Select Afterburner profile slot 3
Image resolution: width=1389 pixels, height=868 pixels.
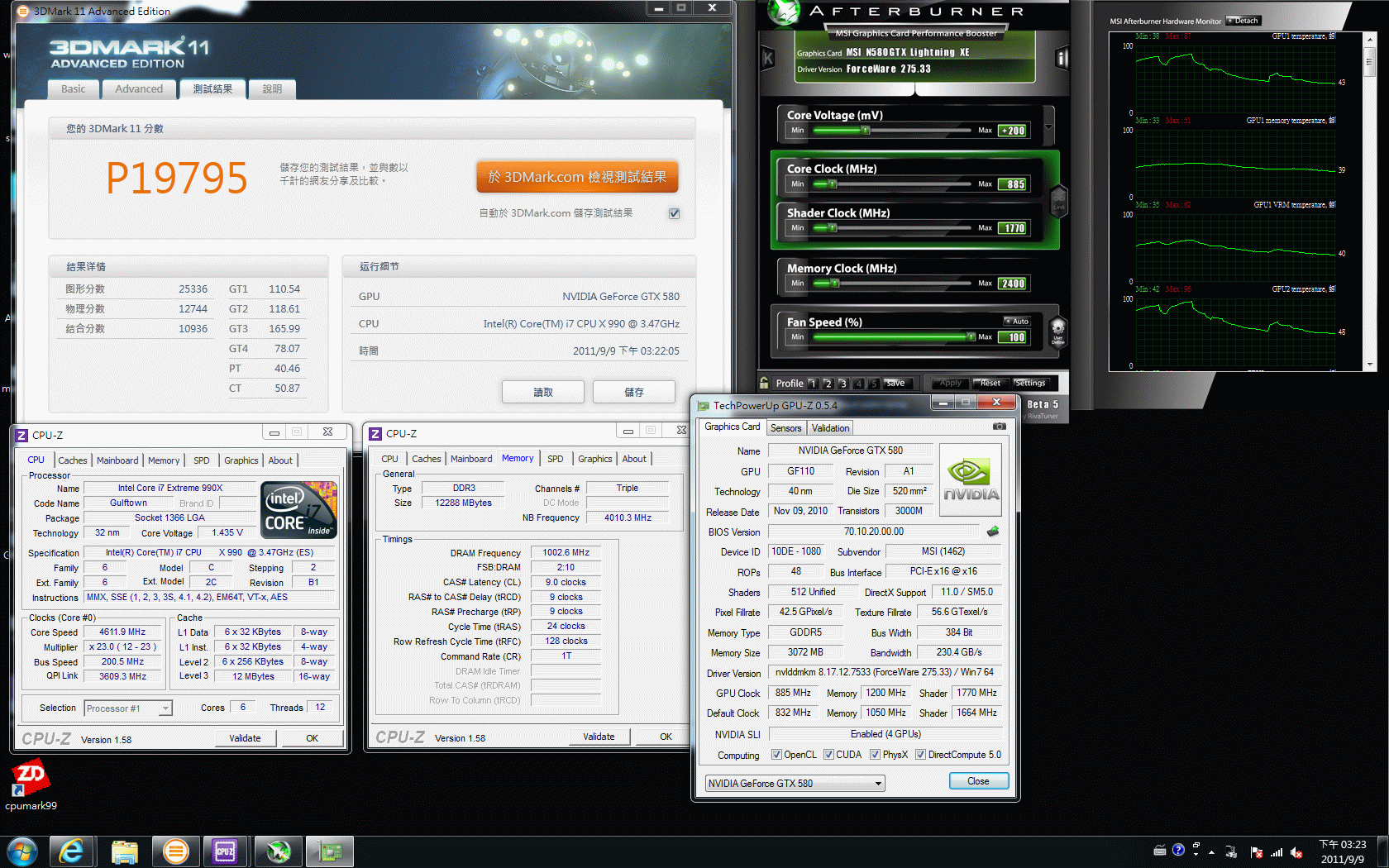pyautogui.click(x=842, y=384)
